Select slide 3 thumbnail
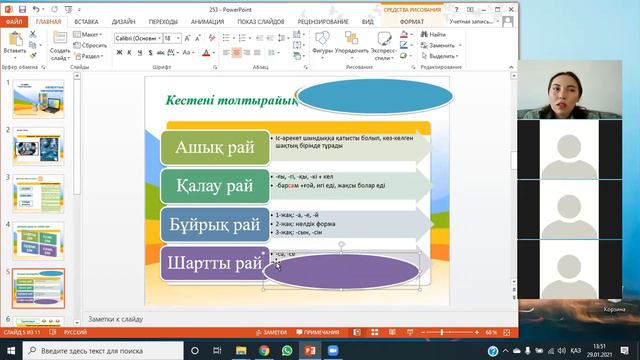 pyautogui.click(x=38, y=194)
